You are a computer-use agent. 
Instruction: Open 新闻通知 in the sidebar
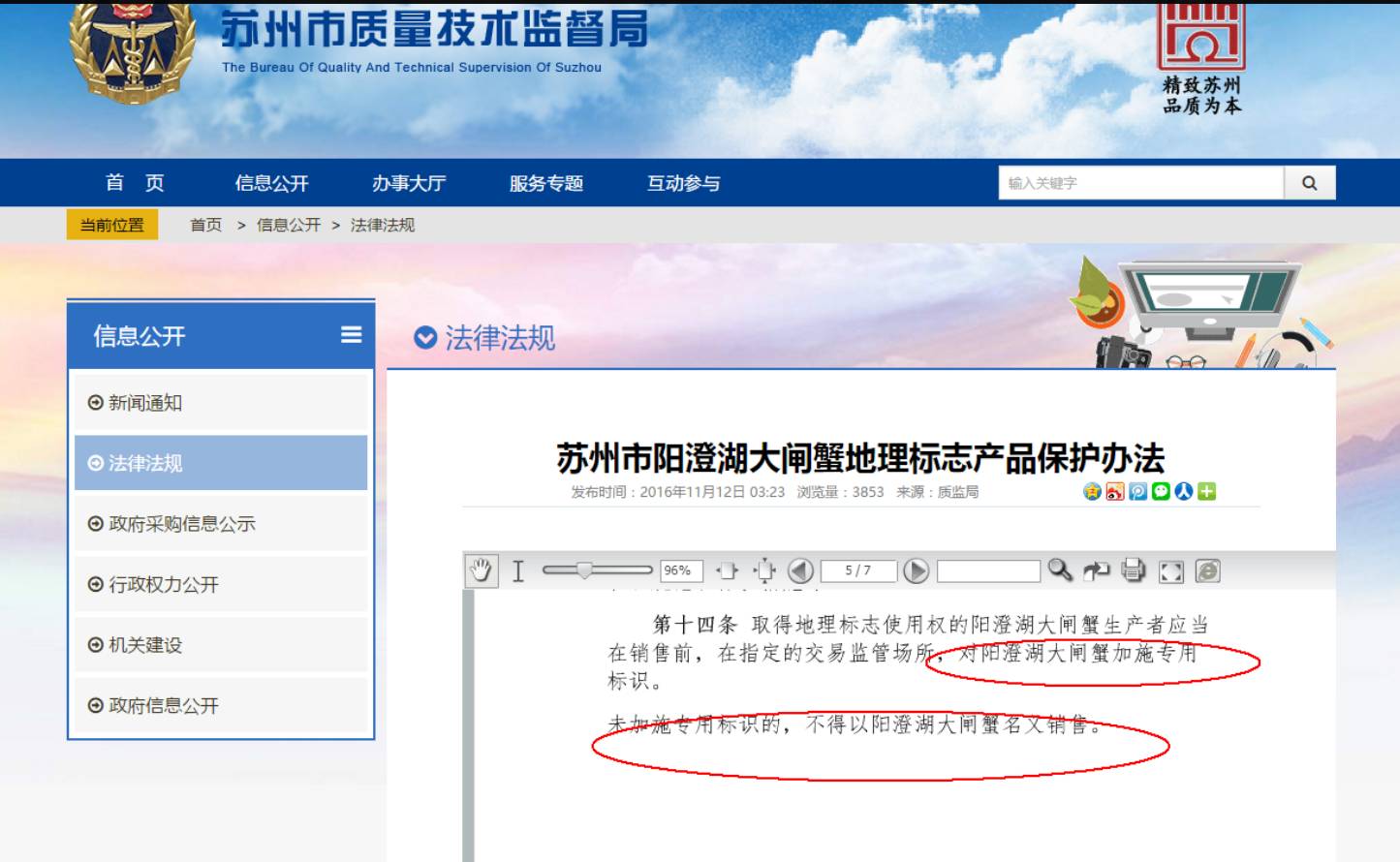pyautogui.click(x=222, y=403)
